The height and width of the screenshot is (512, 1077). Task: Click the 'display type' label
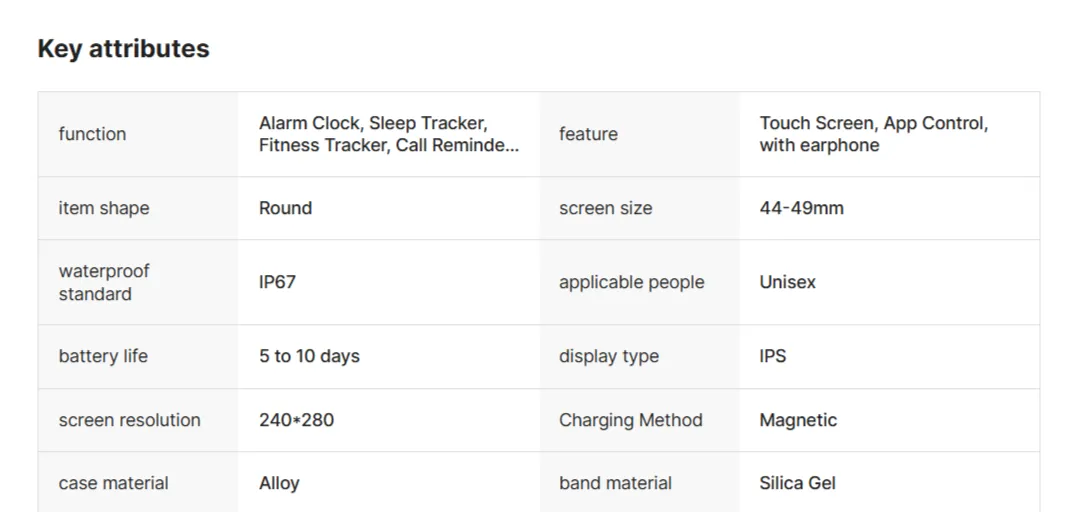click(608, 356)
